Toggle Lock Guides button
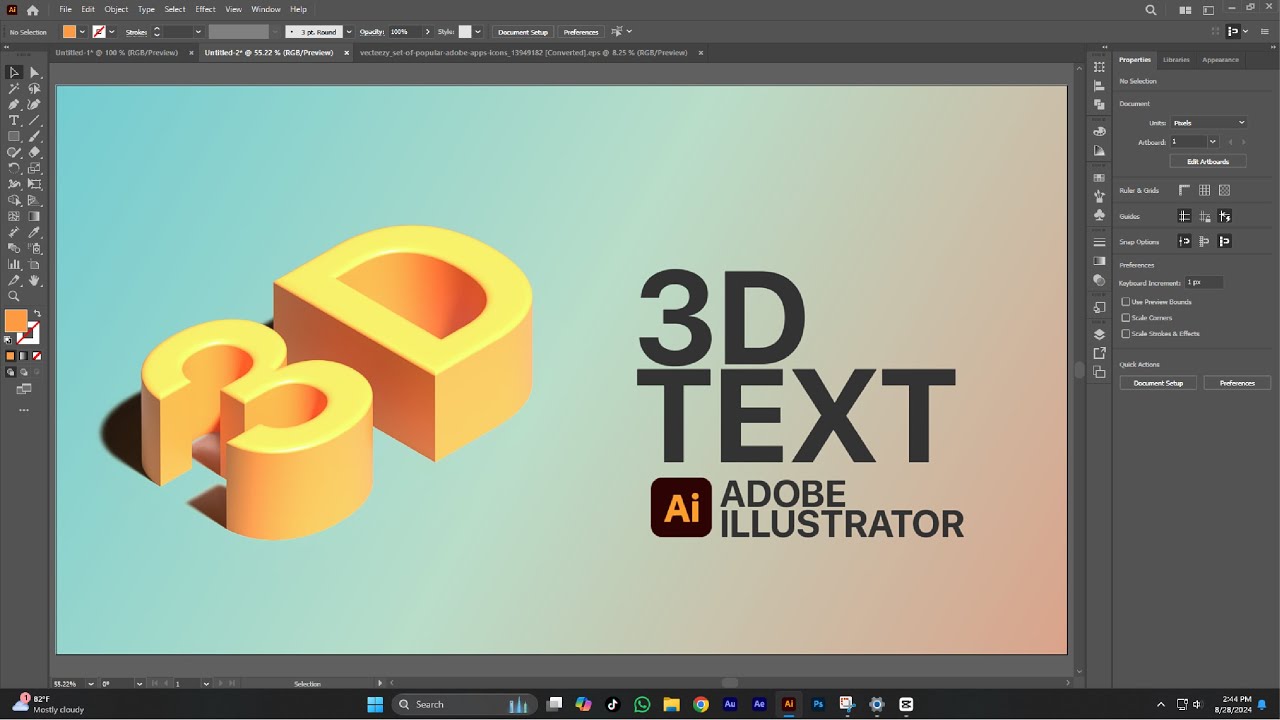 click(x=1205, y=216)
